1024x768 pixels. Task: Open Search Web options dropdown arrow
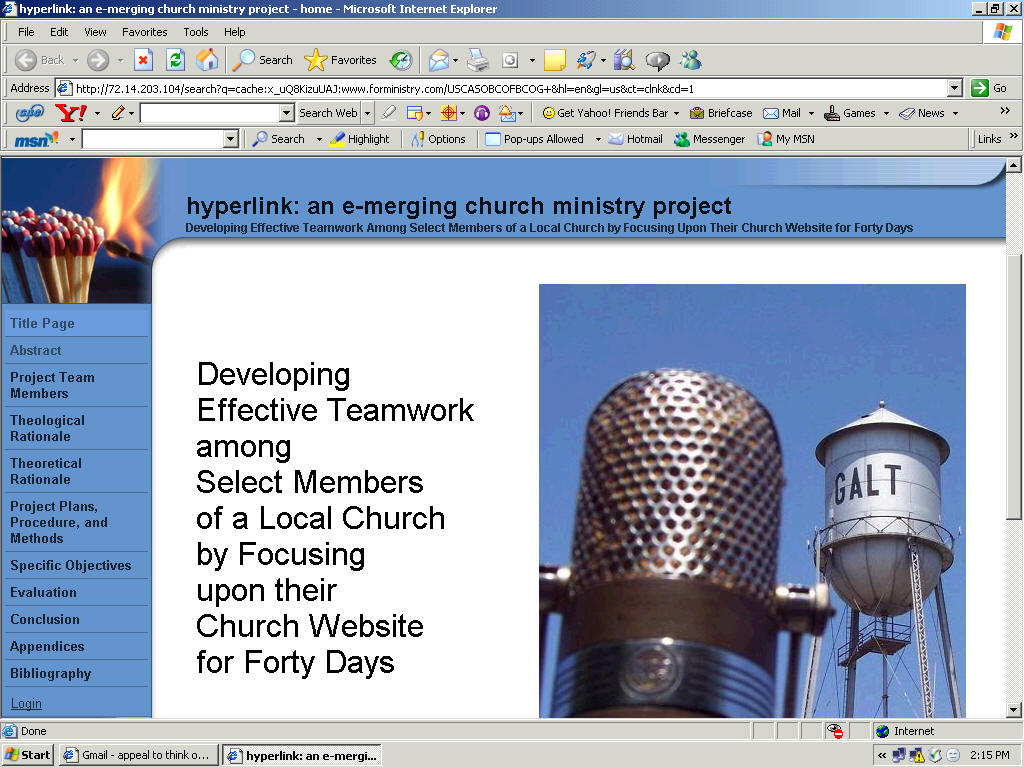click(367, 113)
